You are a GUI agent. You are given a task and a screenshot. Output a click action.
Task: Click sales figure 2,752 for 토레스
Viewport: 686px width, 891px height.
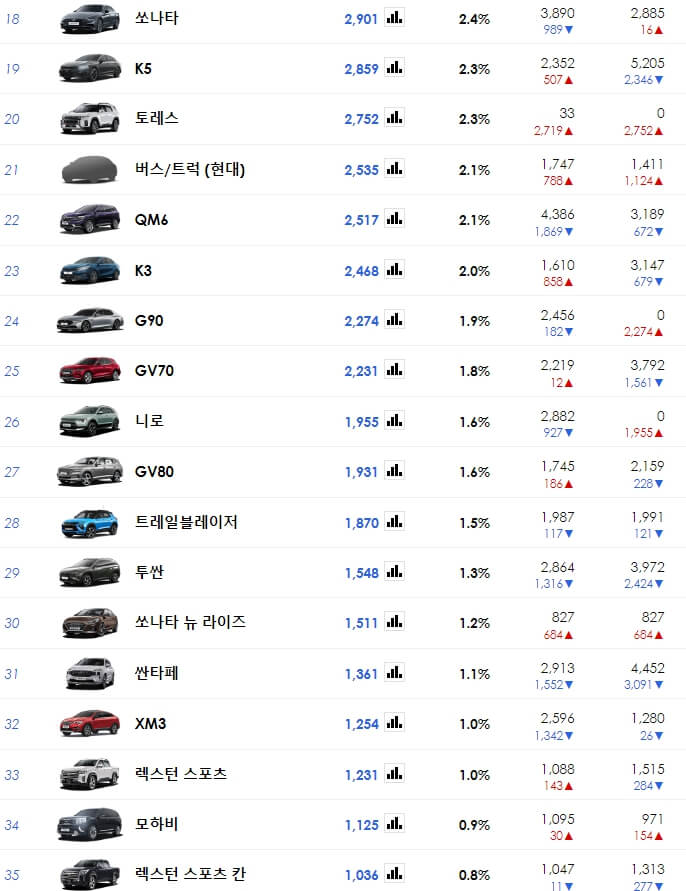(361, 119)
